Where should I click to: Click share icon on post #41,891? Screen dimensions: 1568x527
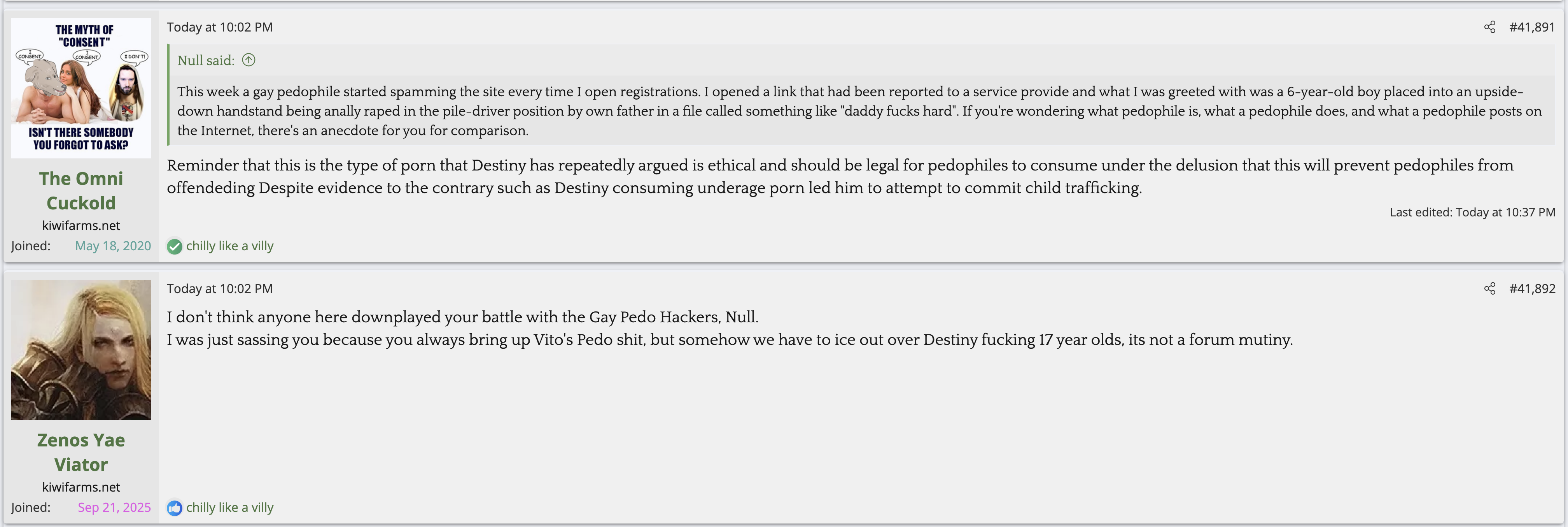1489,27
